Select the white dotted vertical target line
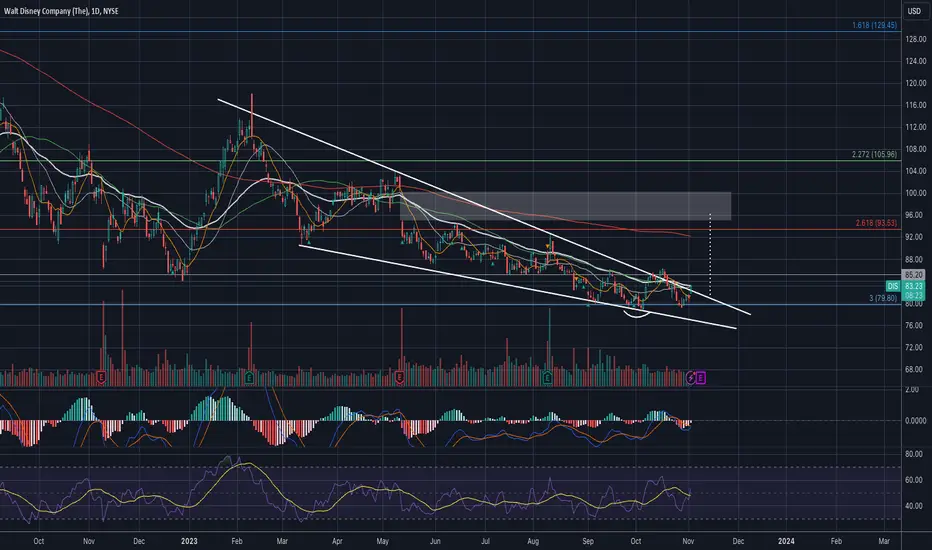The height and width of the screenshot is (550, 932). point(710,254)
